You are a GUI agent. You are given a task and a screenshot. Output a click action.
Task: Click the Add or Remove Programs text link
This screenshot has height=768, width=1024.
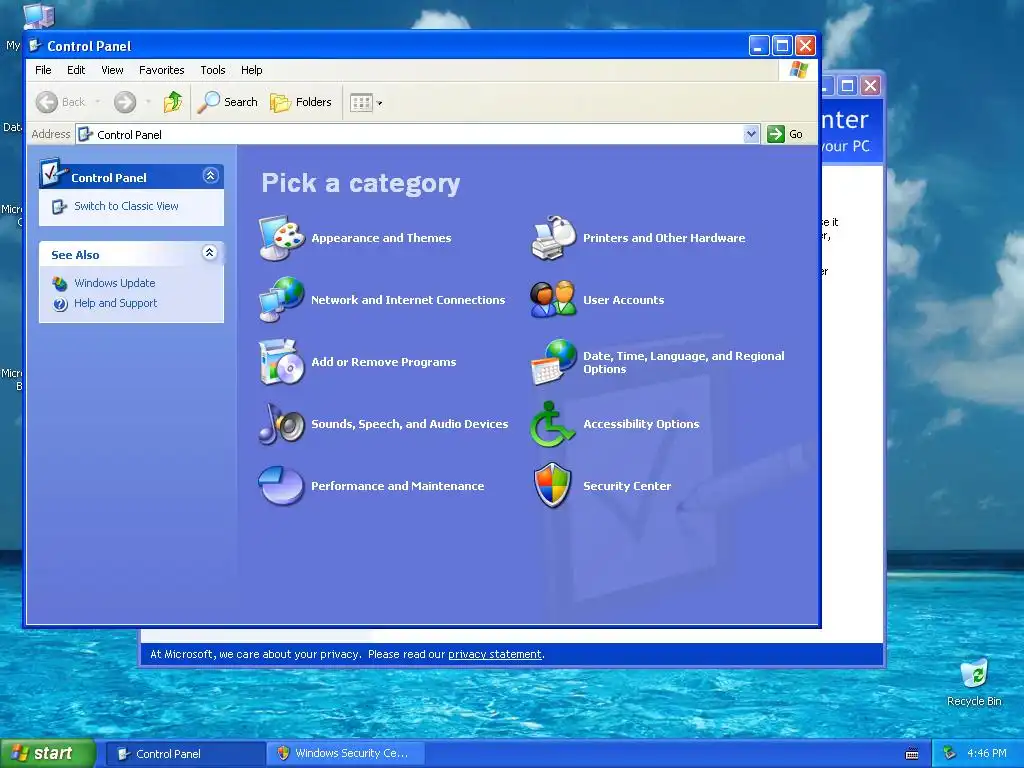[383, 362]
